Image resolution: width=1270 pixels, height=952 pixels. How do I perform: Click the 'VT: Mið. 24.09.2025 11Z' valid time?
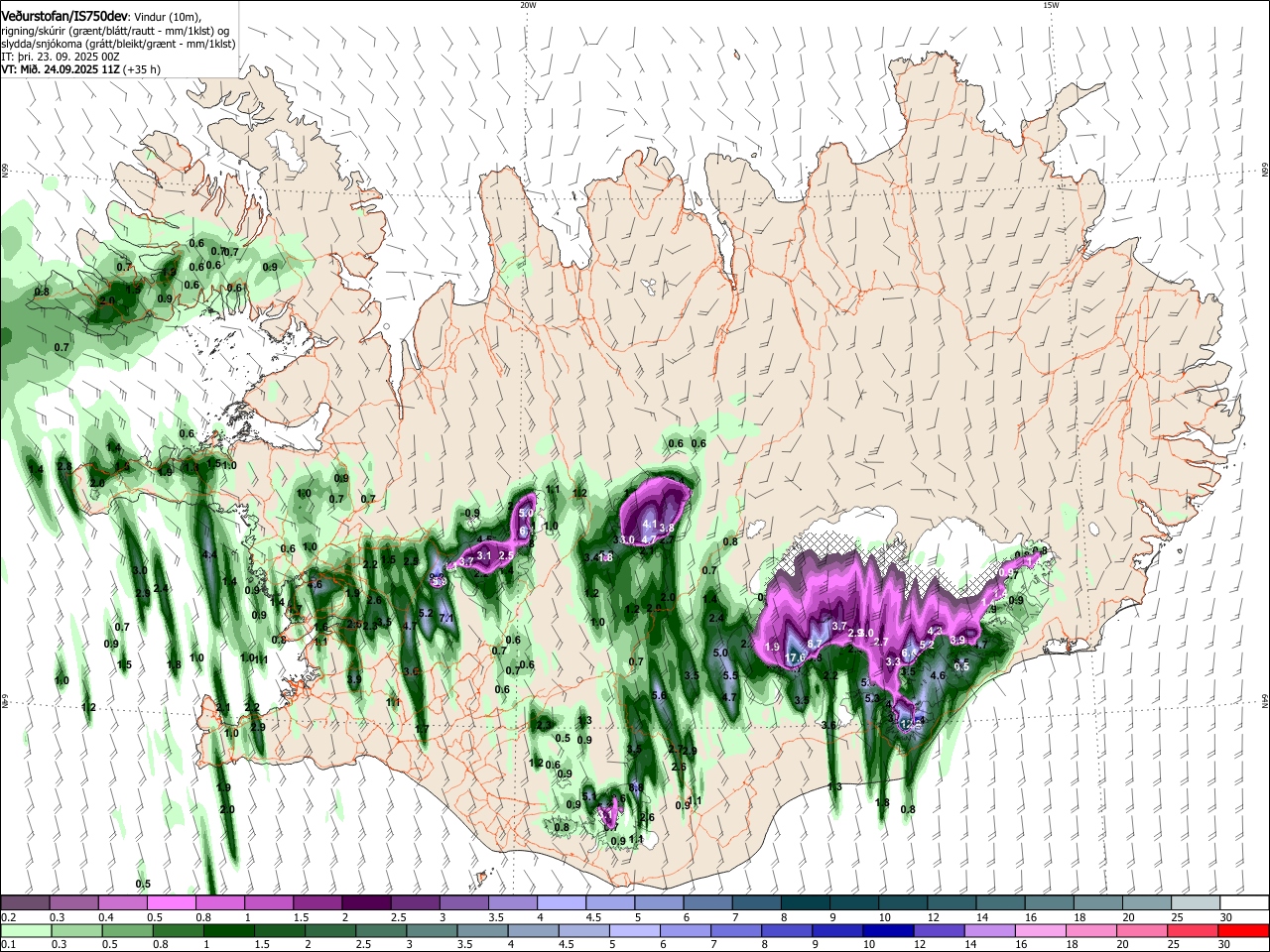61,70
